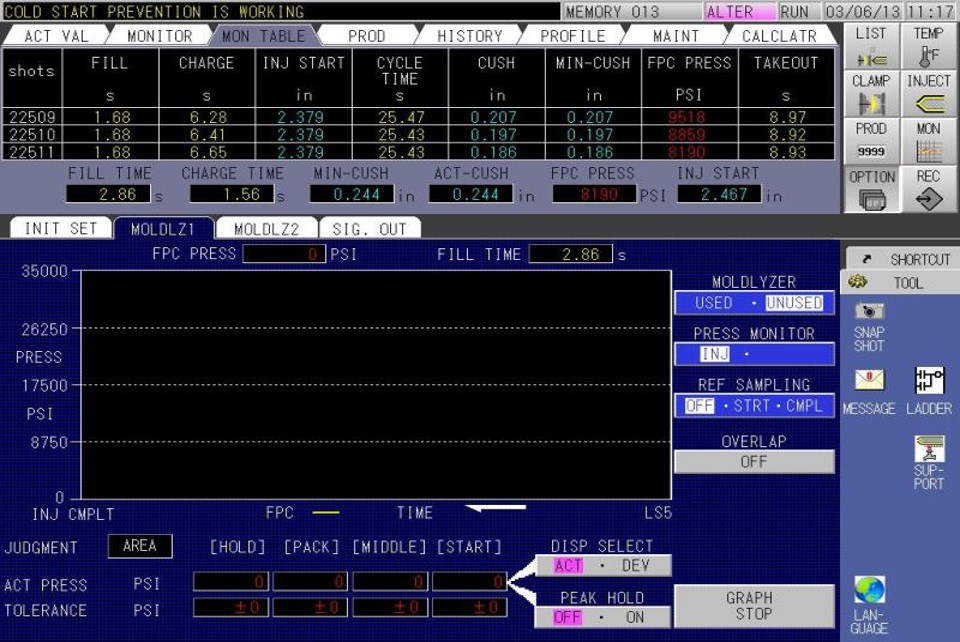The height and width of the screenshot is (642, 960).
Task: Open the TEMP settings icon
Action: pyautogui.click(x=928, y=46)
